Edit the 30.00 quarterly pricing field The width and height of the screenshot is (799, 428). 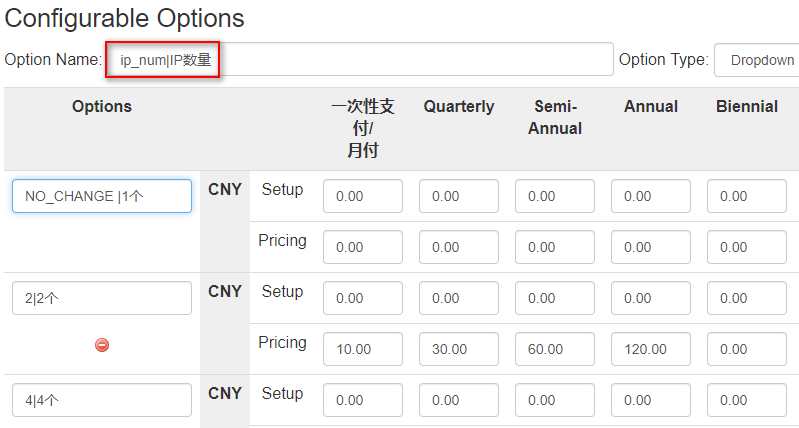(459, 349)
